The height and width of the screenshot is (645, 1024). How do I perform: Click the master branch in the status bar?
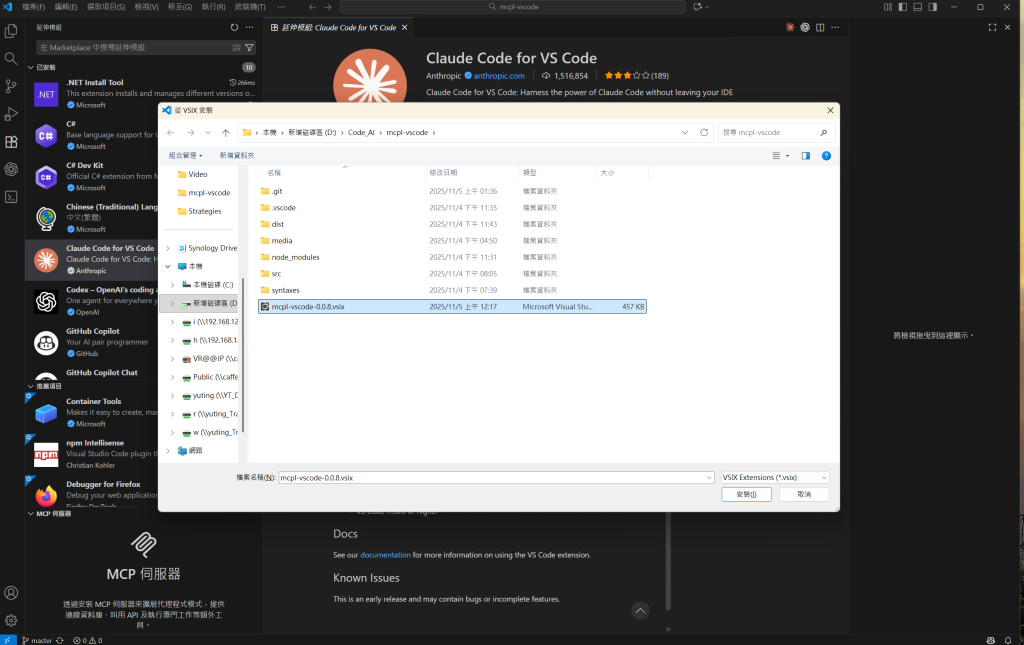tap(37, 640)
